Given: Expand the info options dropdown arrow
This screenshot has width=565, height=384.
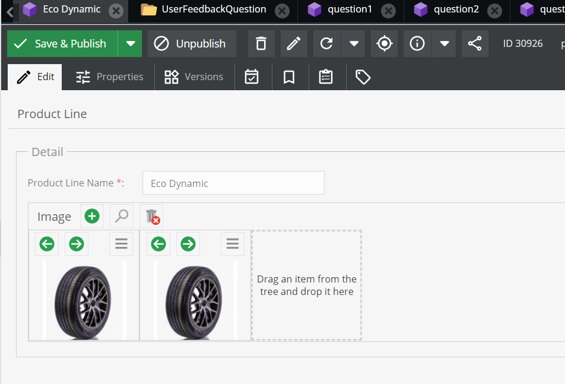Looking at the screenshot, I should [444, 44].
